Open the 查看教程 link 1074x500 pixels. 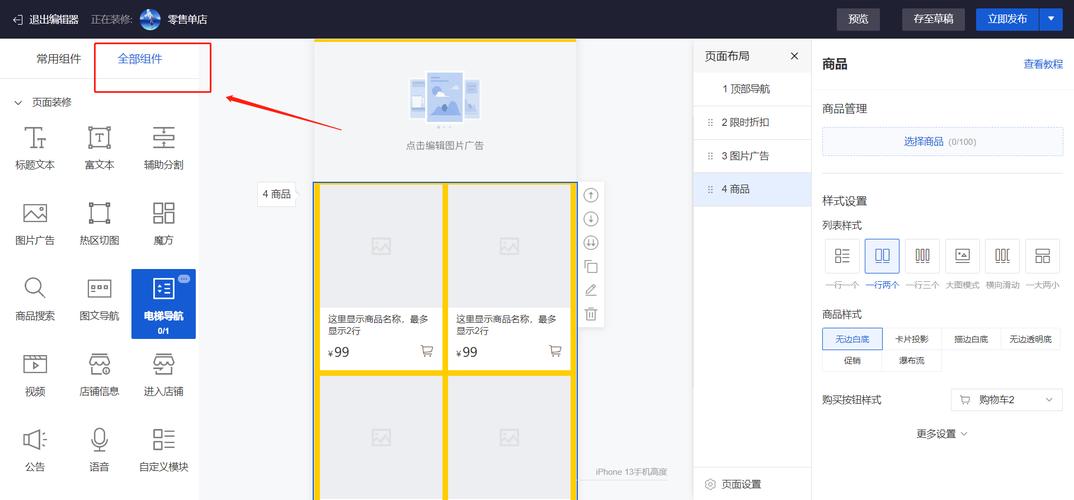(x=1043, y=64)
